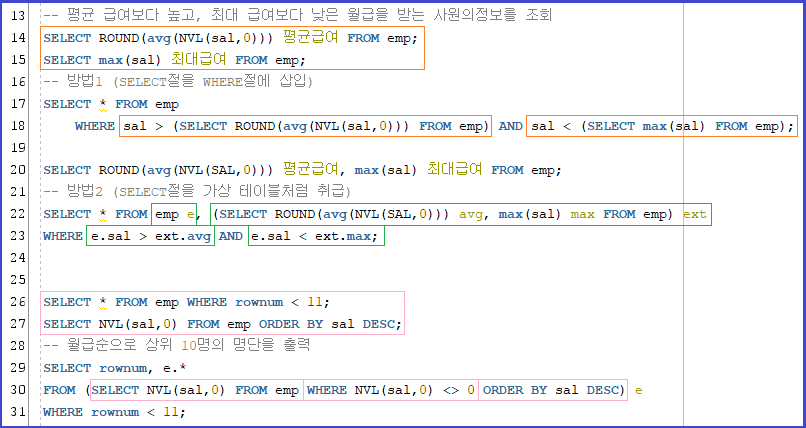Click the AND keyword on line 23
Screen dimensions: 806x428
tap(231, 236)
